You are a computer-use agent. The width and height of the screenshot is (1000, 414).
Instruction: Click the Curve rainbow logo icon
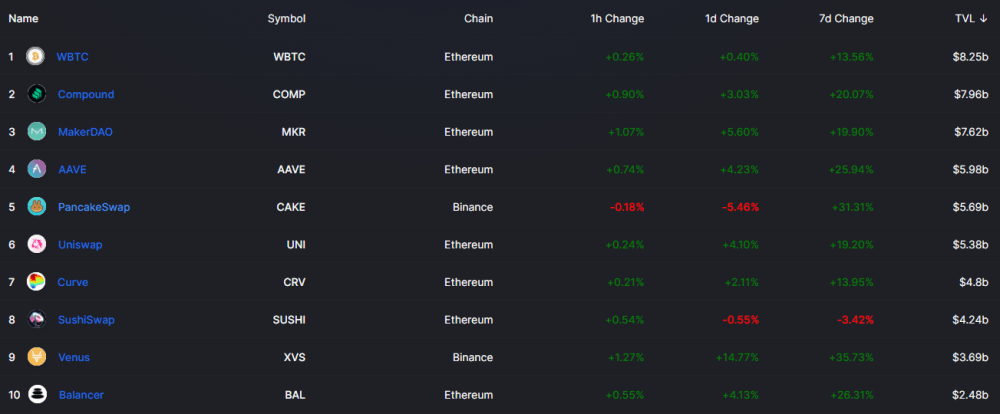[36, 282]
